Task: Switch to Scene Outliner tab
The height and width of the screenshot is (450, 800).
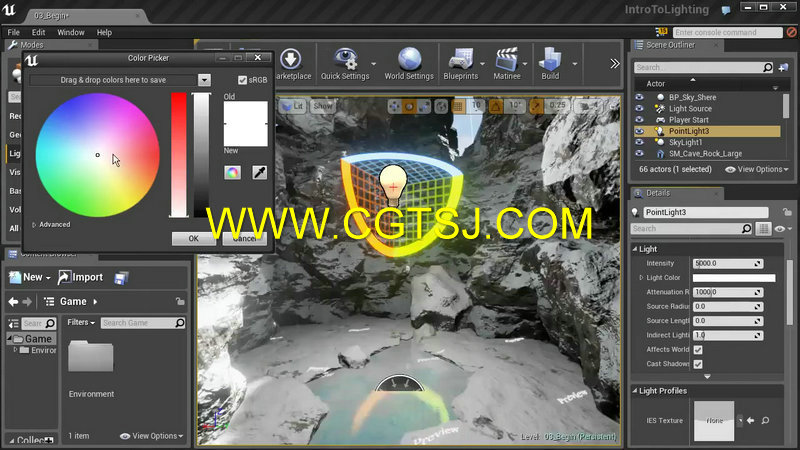Action: [670, 45]
